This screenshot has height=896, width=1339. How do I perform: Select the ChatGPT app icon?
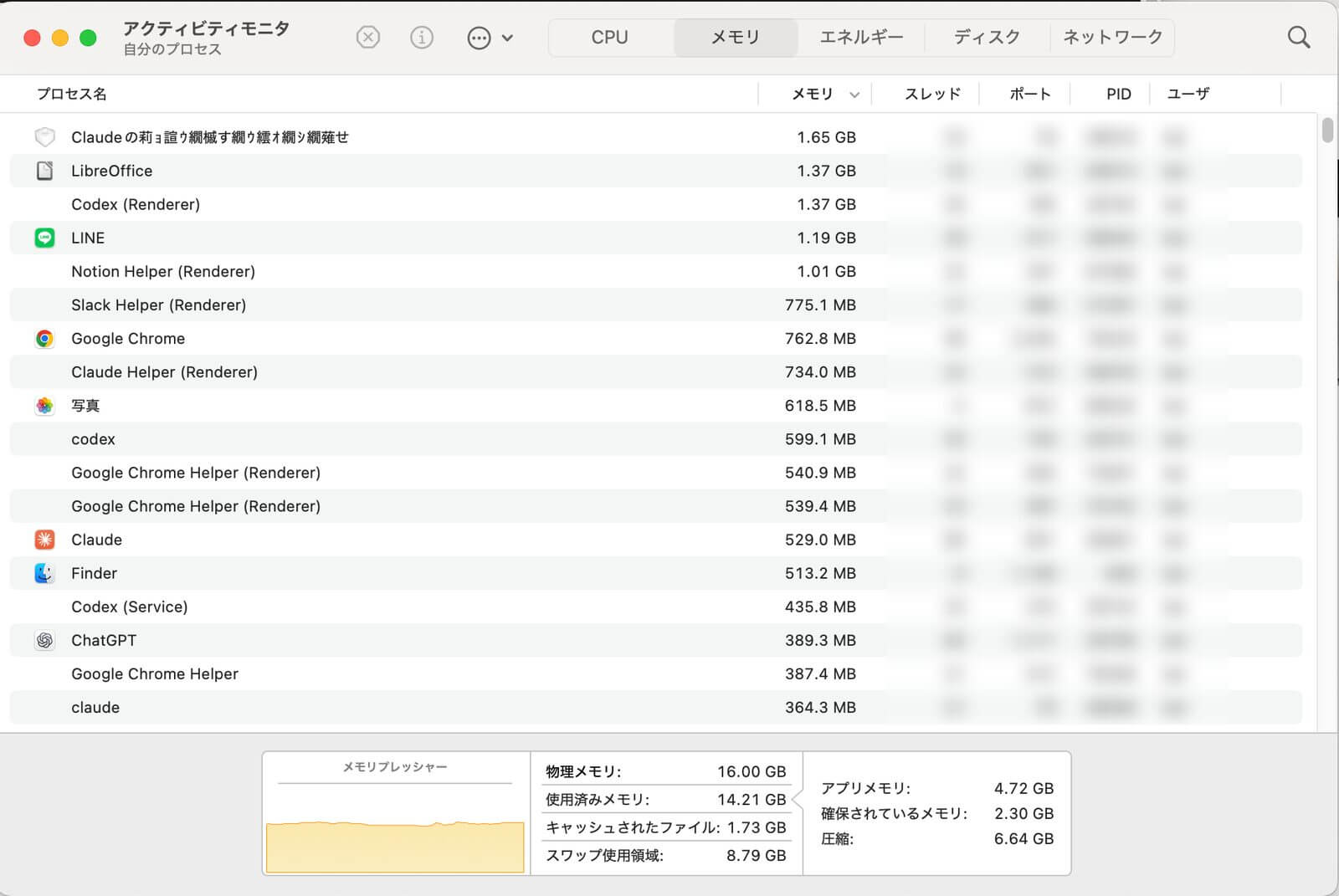(44, 640)
